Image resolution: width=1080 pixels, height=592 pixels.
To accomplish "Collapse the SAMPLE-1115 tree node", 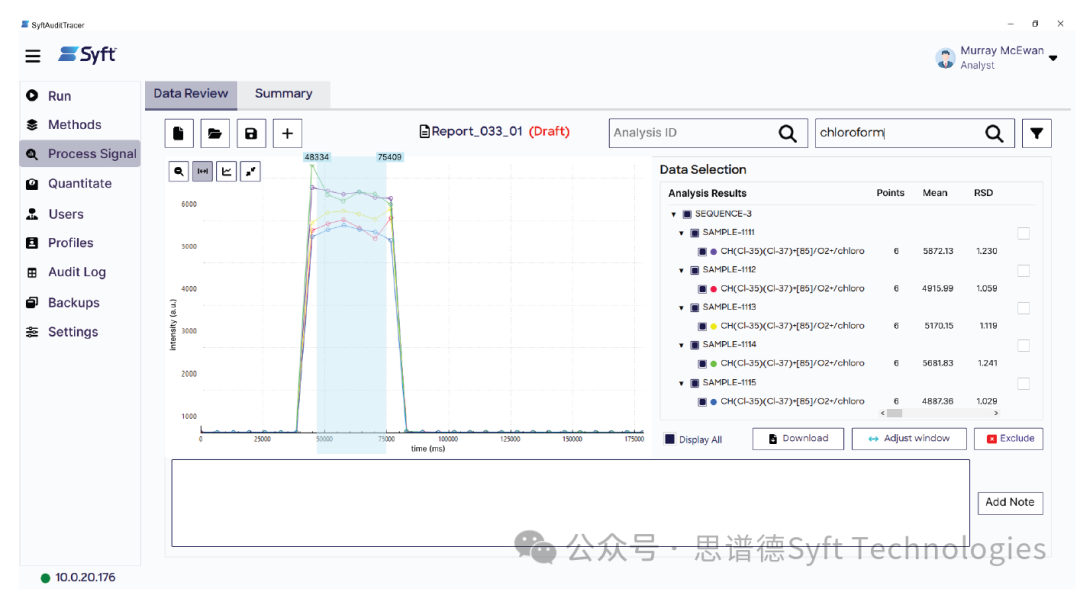I will click(681, 382).
